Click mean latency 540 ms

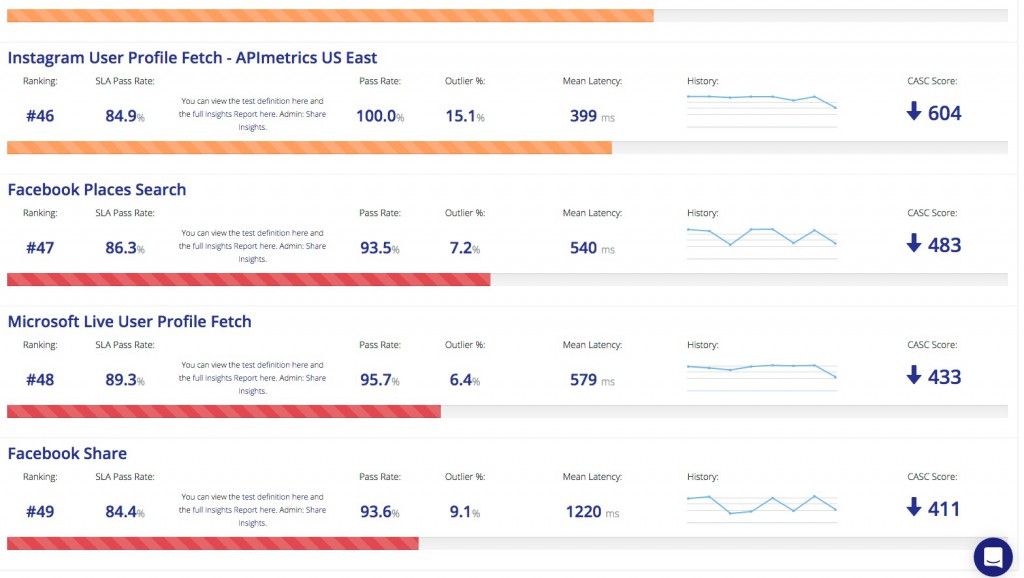(x=592, y=248)
